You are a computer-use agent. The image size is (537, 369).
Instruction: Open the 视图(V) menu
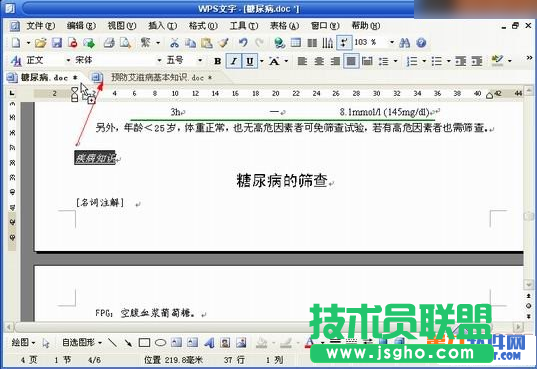pyautogui.click(x=122, y=26)
